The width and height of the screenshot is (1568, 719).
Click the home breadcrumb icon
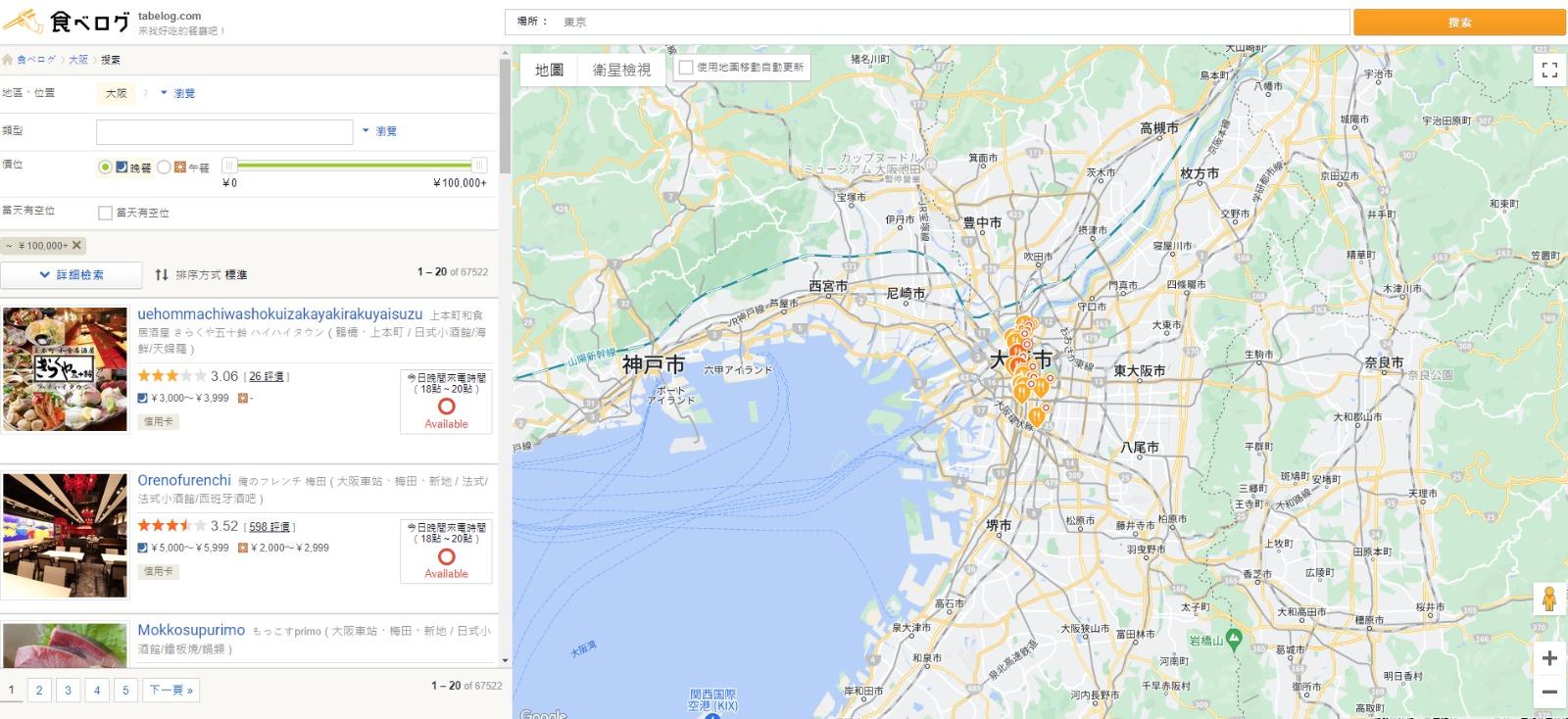pyautogui.click(x=8, y=60)
